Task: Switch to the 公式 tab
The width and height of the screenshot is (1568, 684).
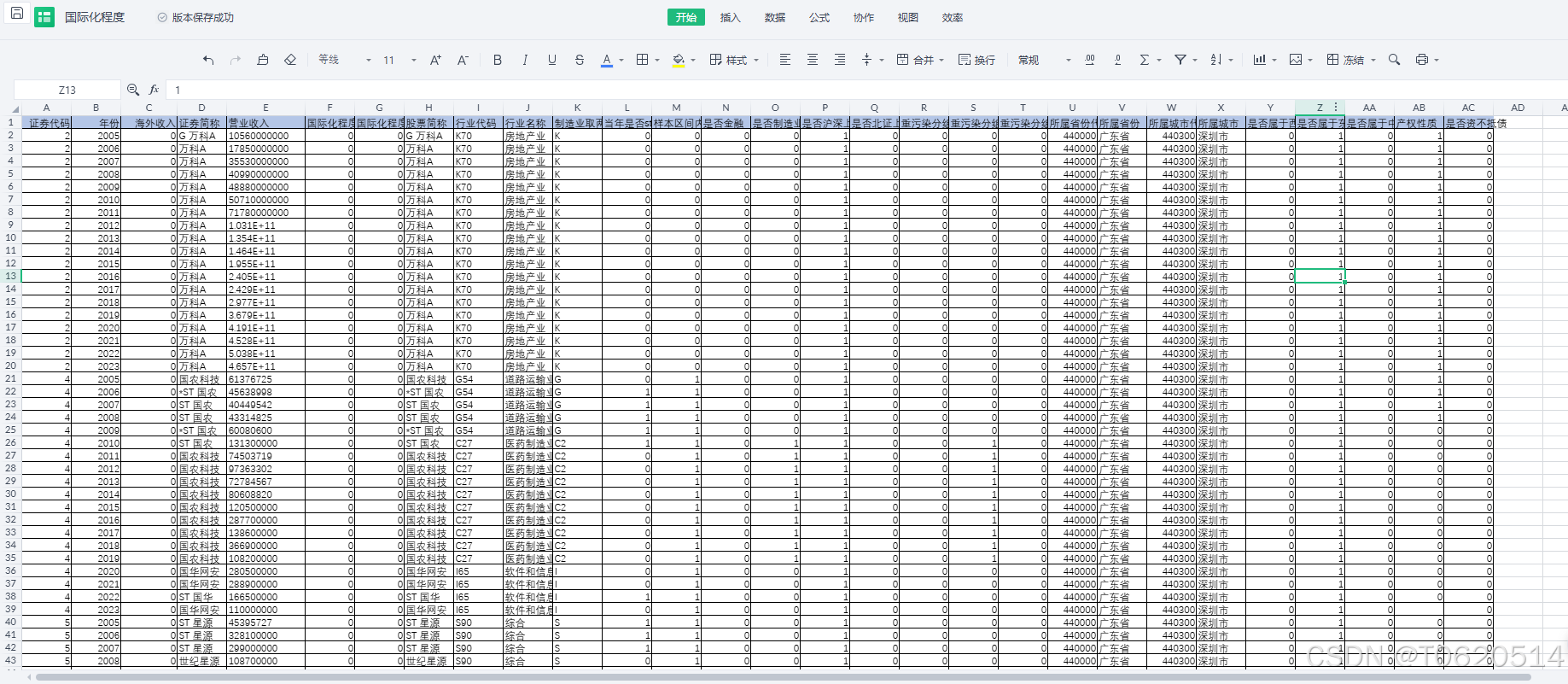Action: [819, 17]
